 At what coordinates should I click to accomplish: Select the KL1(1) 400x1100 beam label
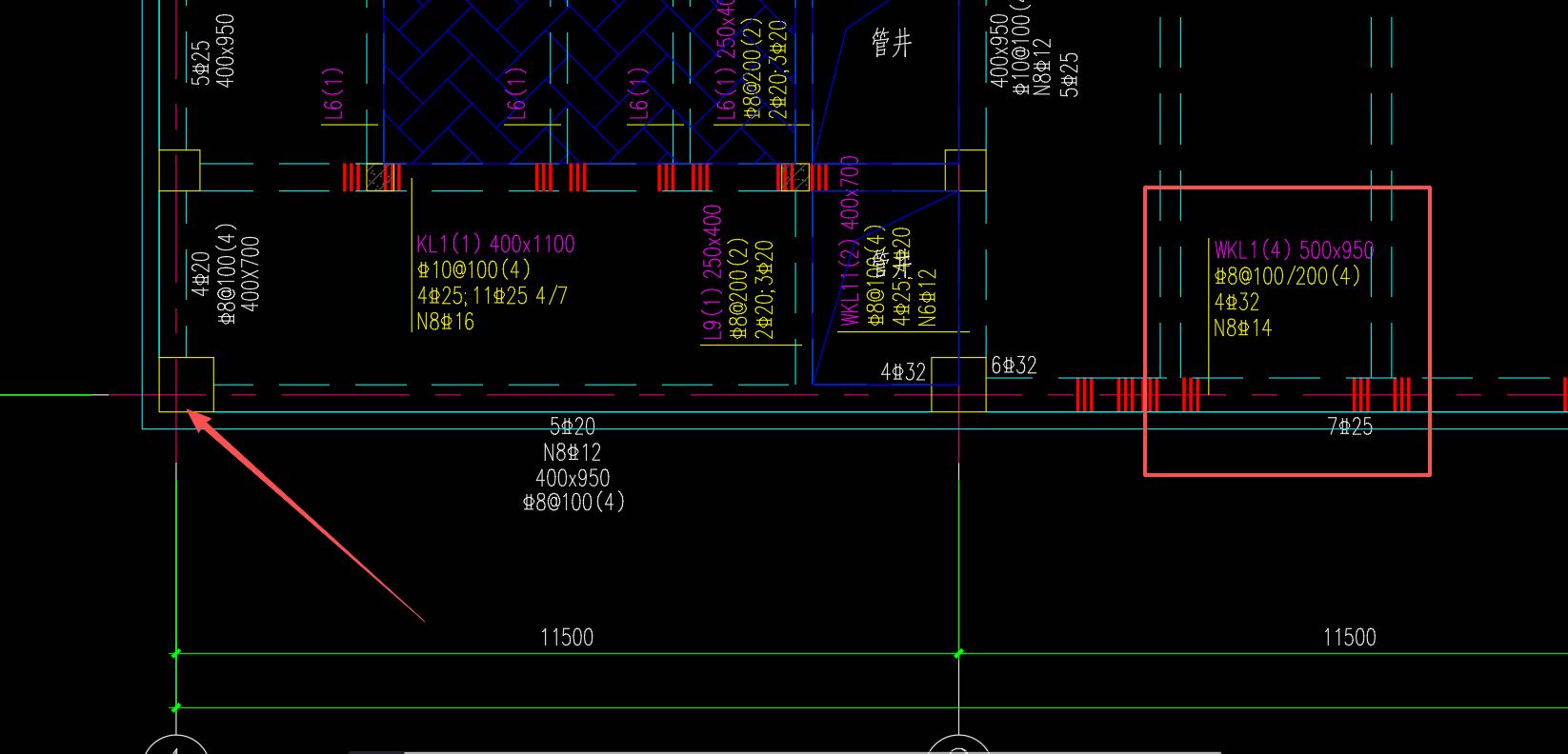click(495, 245)
